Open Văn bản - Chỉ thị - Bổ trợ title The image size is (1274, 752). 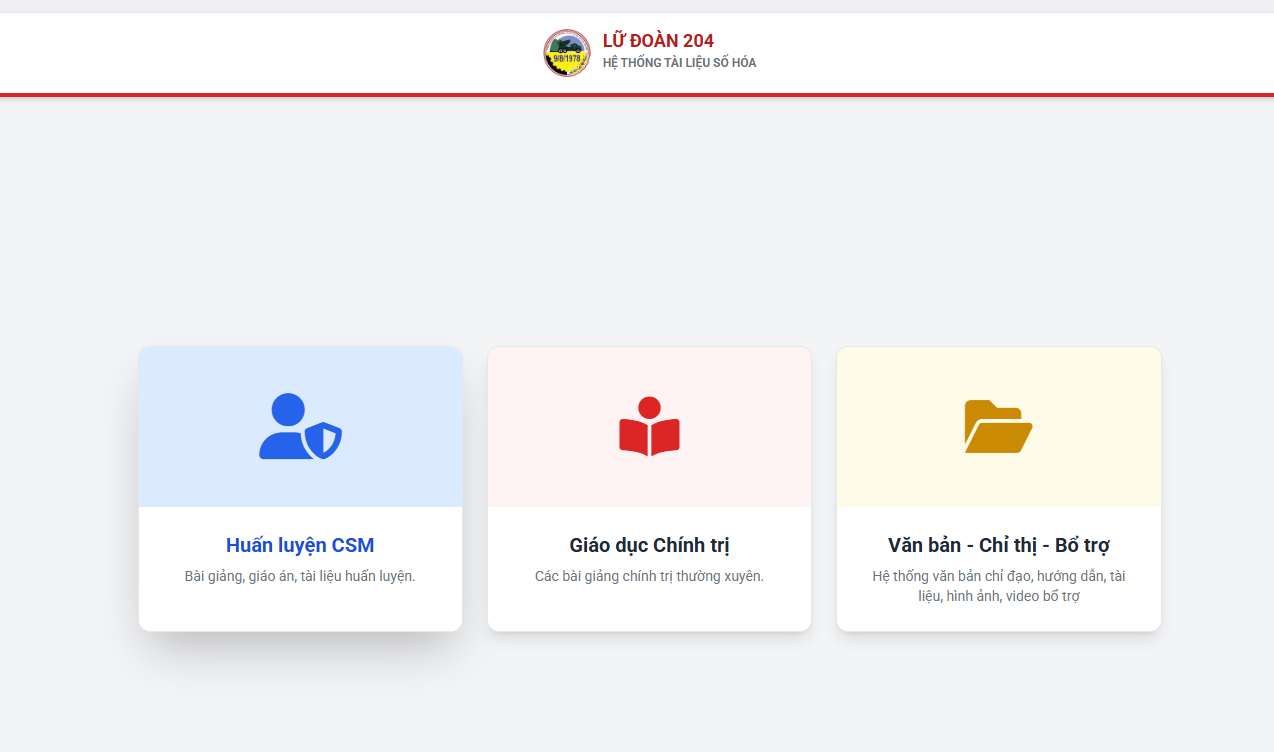(998, 545)
